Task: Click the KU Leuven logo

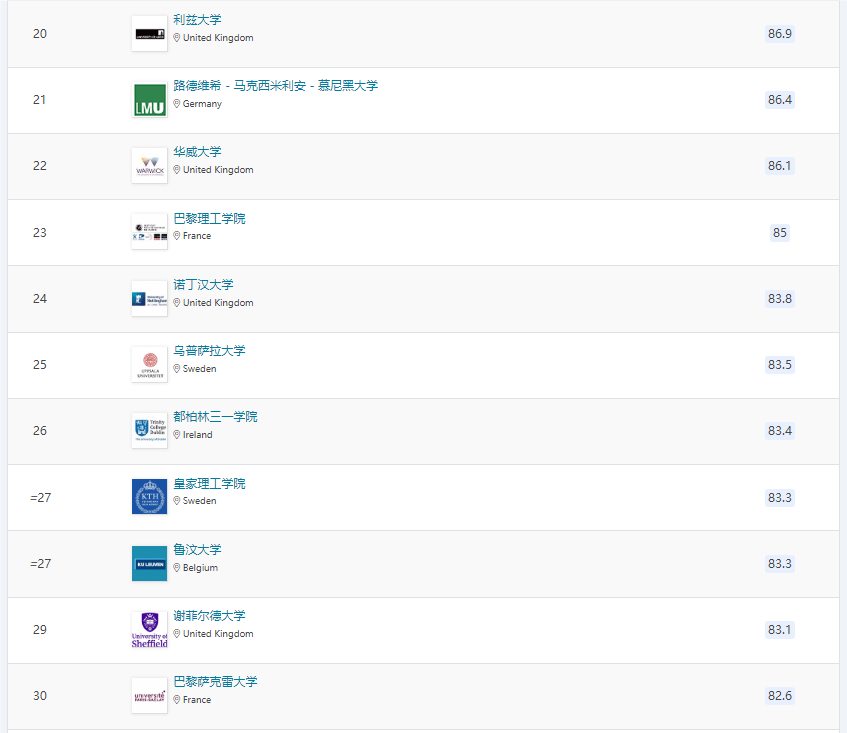Action: pos(149,563)
